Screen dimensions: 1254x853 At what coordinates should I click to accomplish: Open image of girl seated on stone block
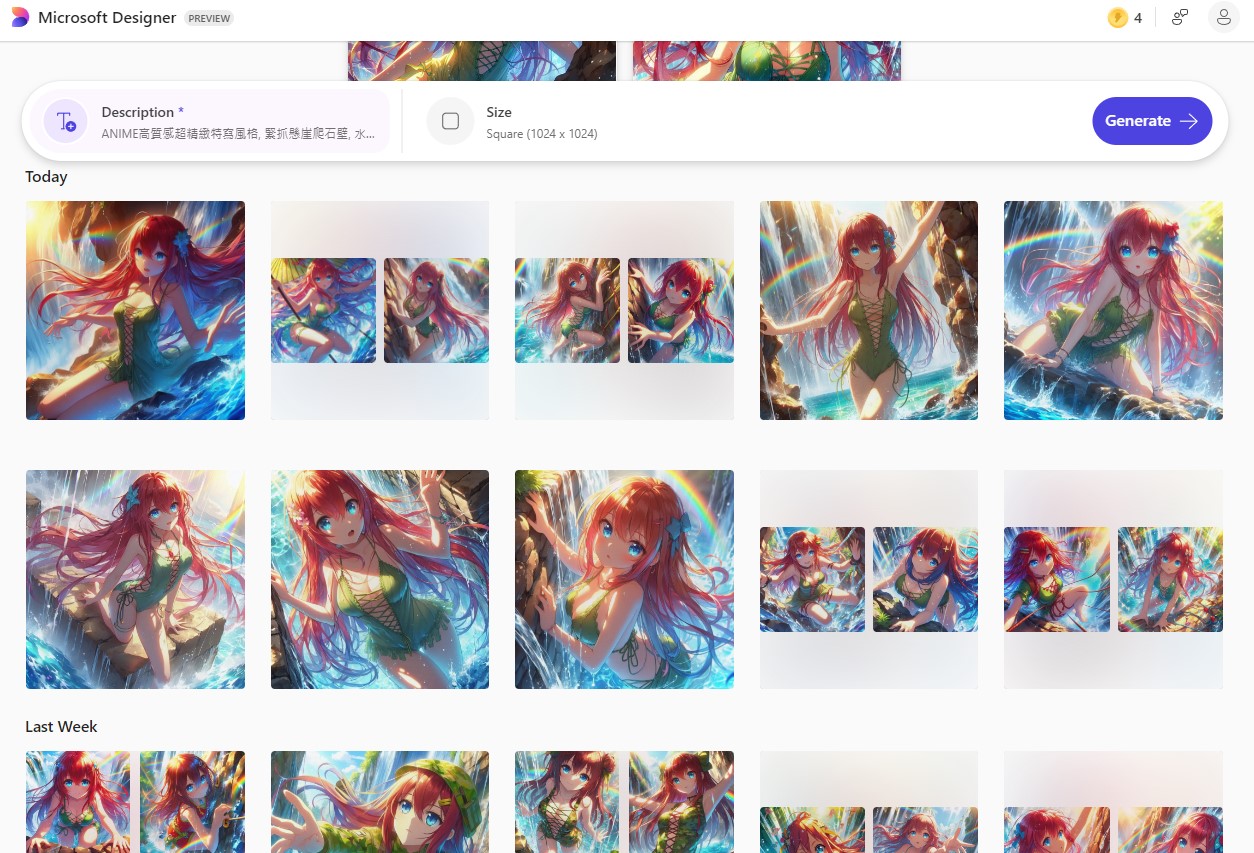point(135,579)
